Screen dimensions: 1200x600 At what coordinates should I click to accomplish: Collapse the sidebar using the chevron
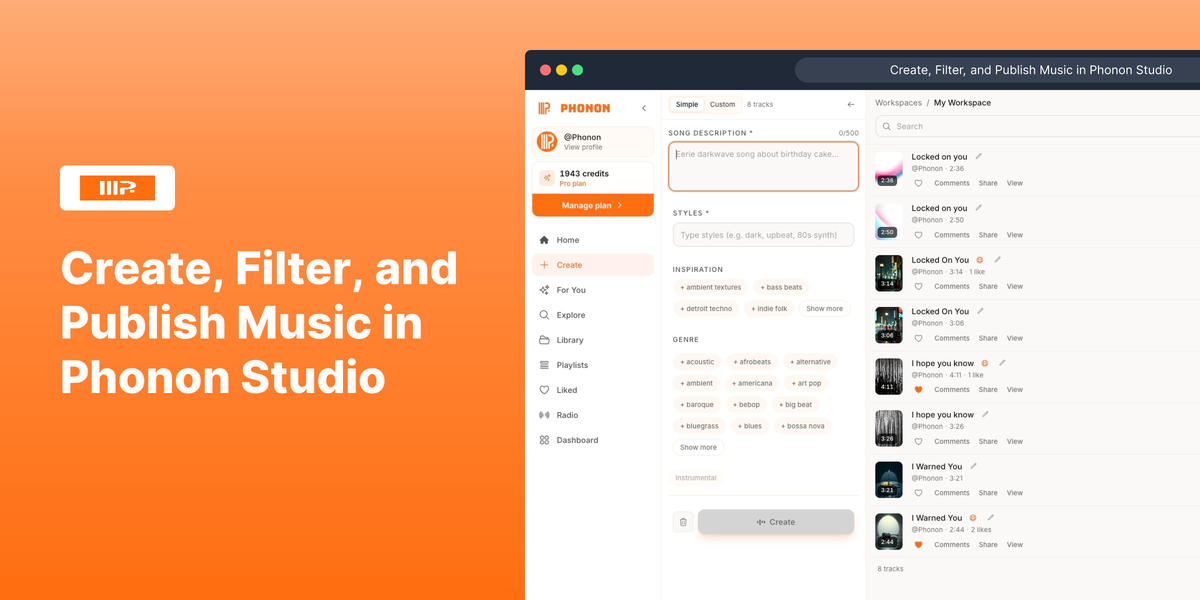[644, 108]
